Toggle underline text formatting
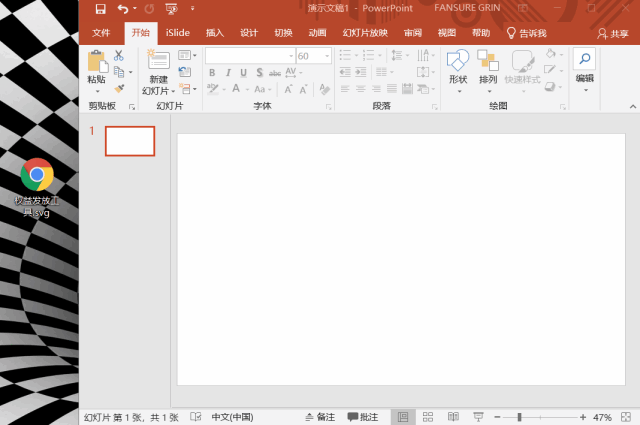Image resolution: width=640 pixels, height=425 pixels. click(243, 72)
